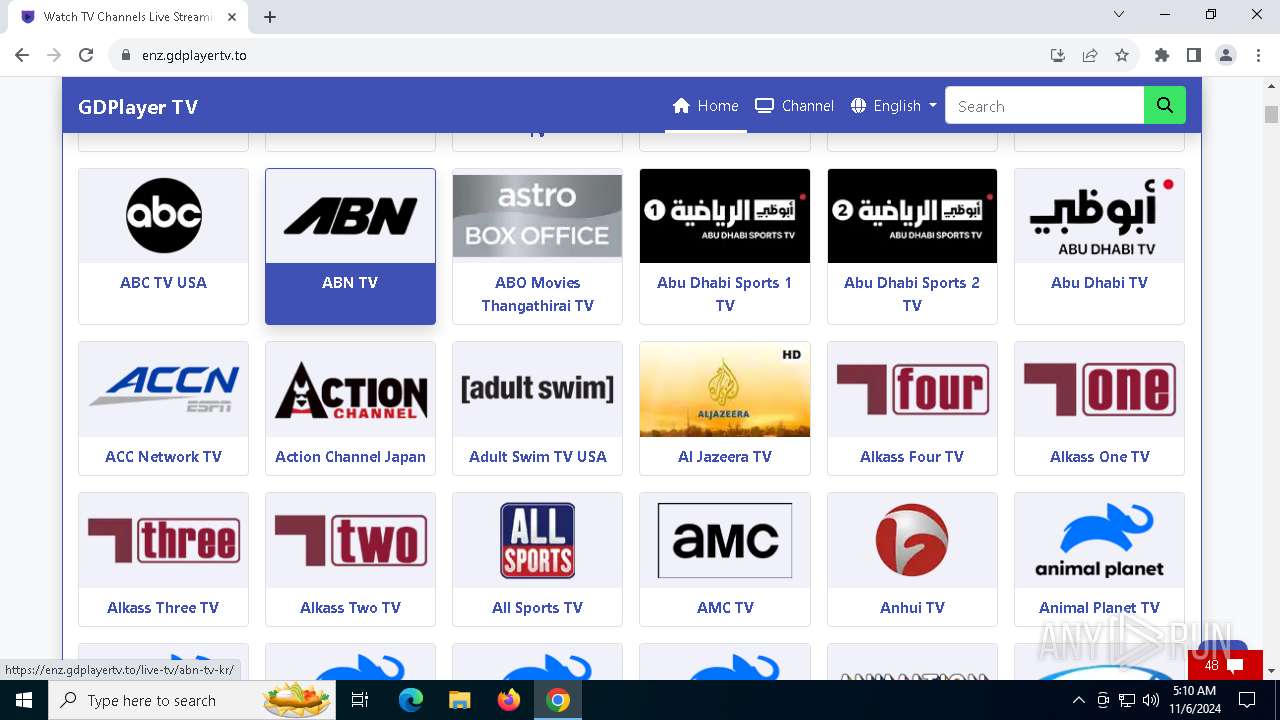Open the Channel nav link
This screenshot has width=1280, height=720.
point(795,106)
